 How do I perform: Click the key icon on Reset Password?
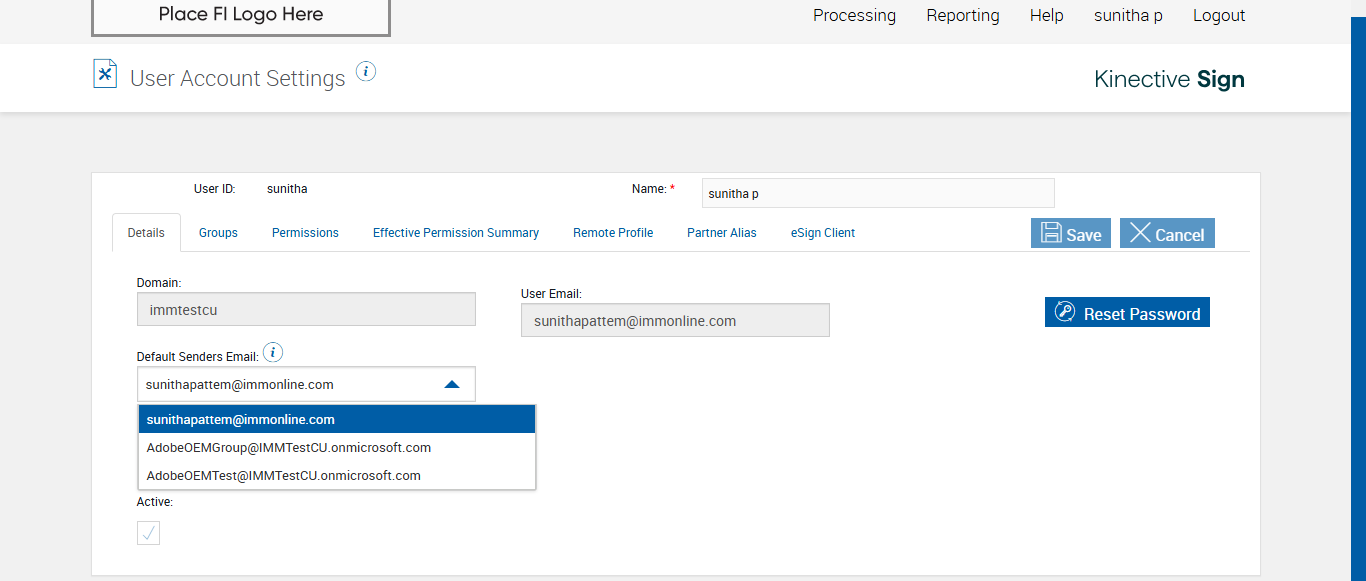coord(1065,313)
